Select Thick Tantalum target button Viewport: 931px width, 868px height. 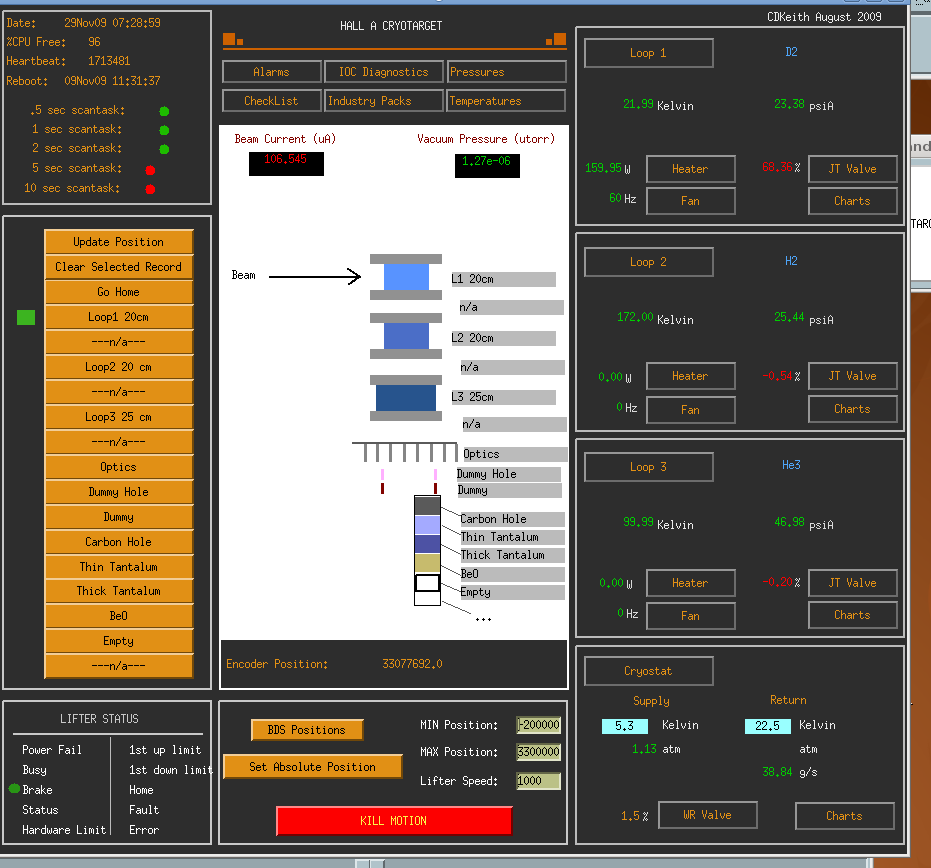(119, 591)
